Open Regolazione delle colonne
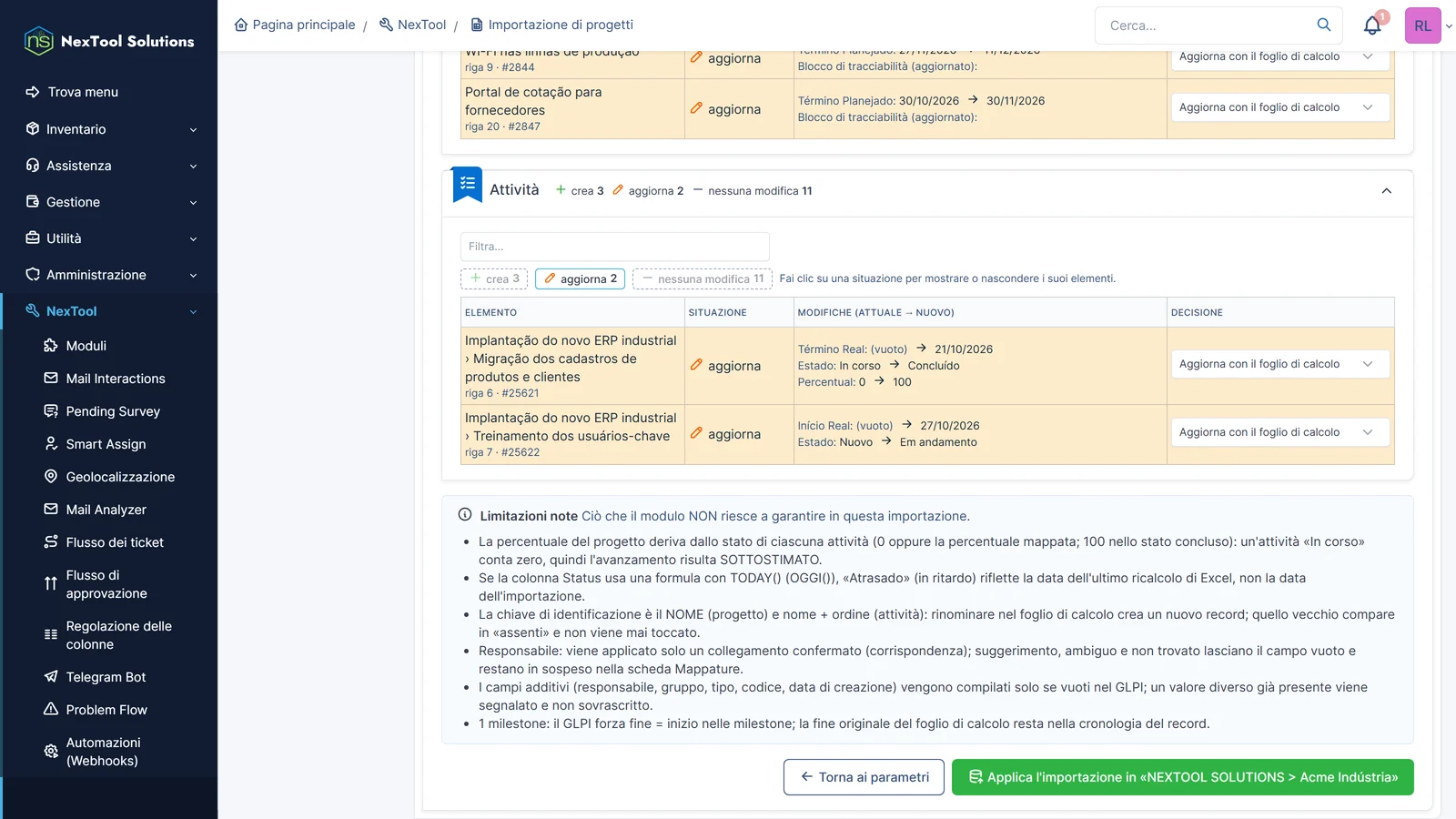The image size is (1456, 819). point(109,635)
